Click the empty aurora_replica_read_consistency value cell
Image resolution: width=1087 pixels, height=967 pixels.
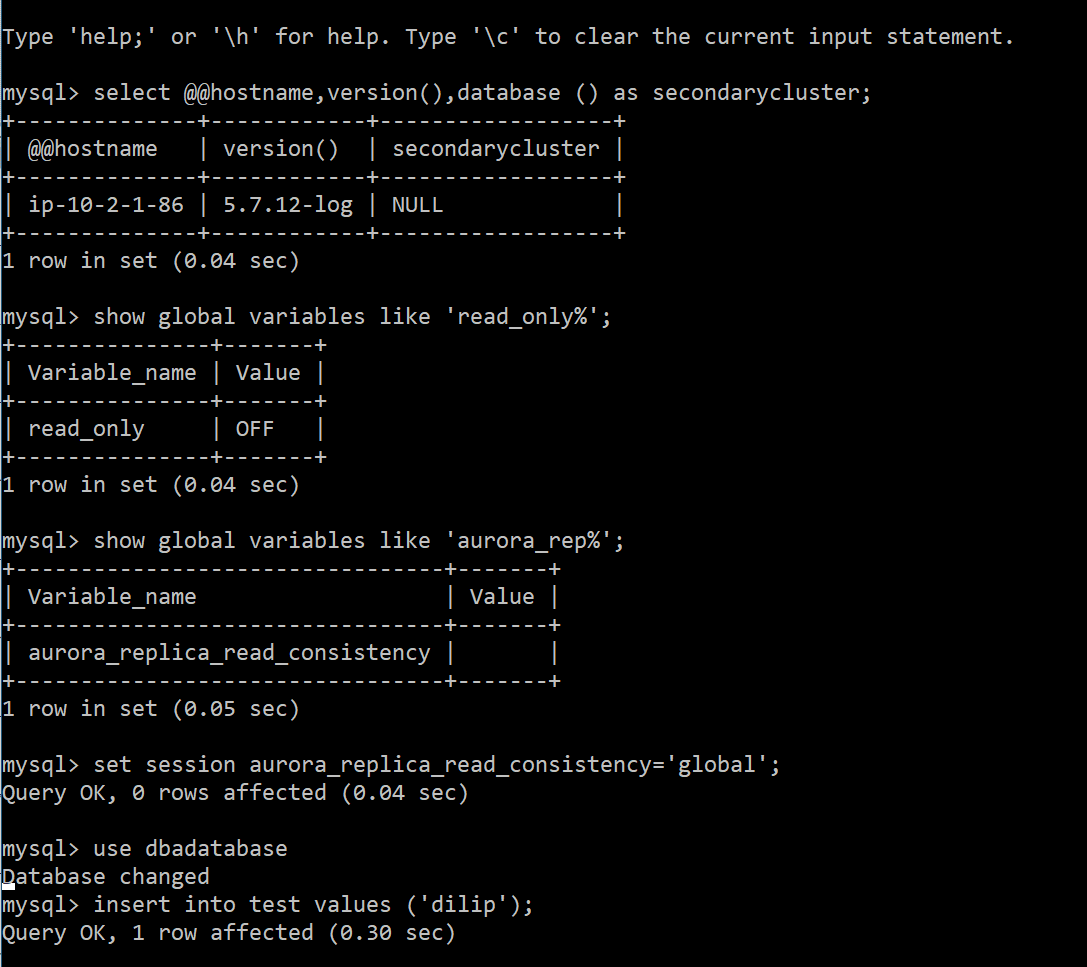click(502, 653)
